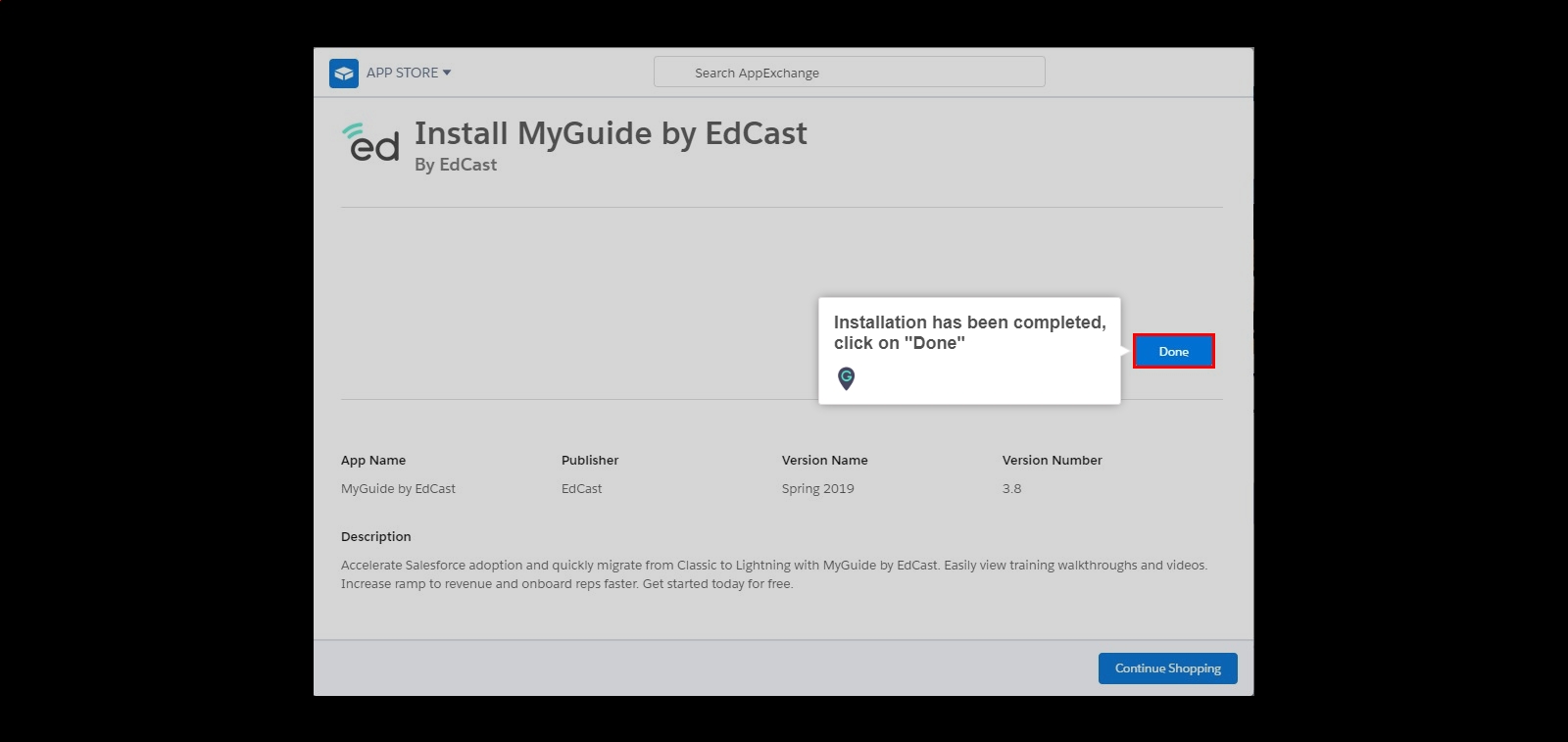Image resolution: width=1568 pixels, height=742 pixels.
Task: Click the Version Number label
Action: [1053, 460]
